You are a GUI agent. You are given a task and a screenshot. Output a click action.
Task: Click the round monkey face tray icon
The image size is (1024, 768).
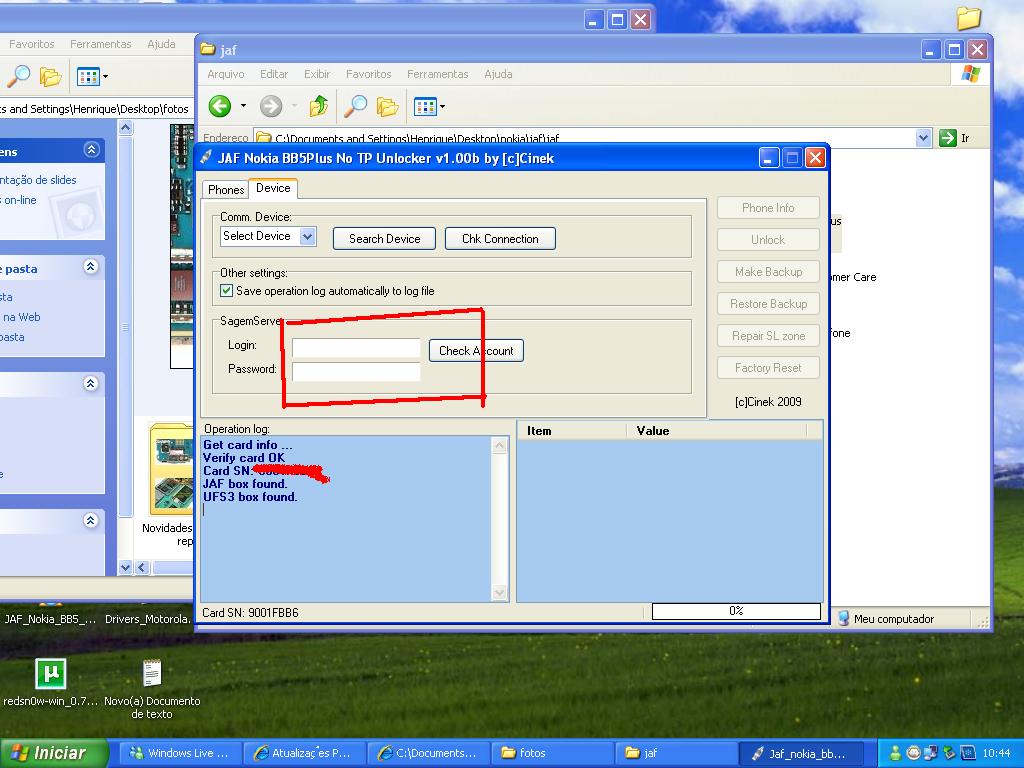pyautogui.click(x=913, y=753)
